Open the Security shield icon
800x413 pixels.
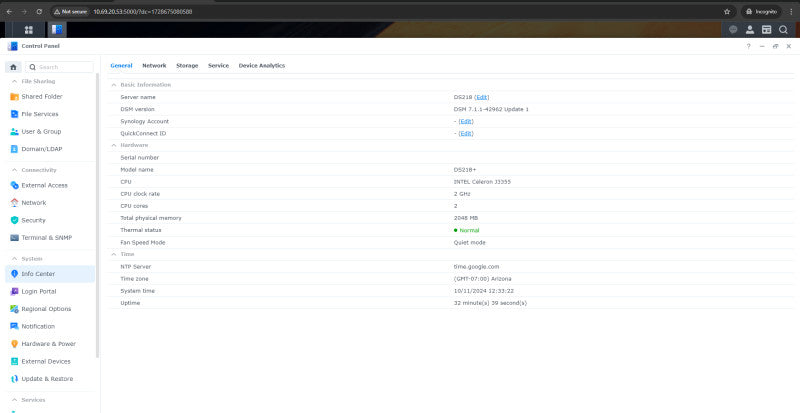coord(14,220)
